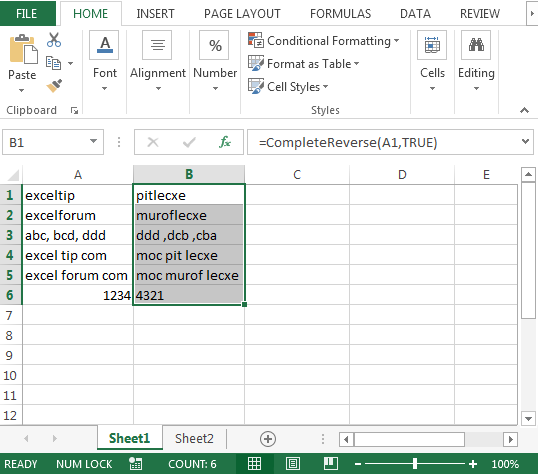The height and width of the screenshot is (474, 538).
Task: Click the zoom in plus button
Action: coord(473,464)
